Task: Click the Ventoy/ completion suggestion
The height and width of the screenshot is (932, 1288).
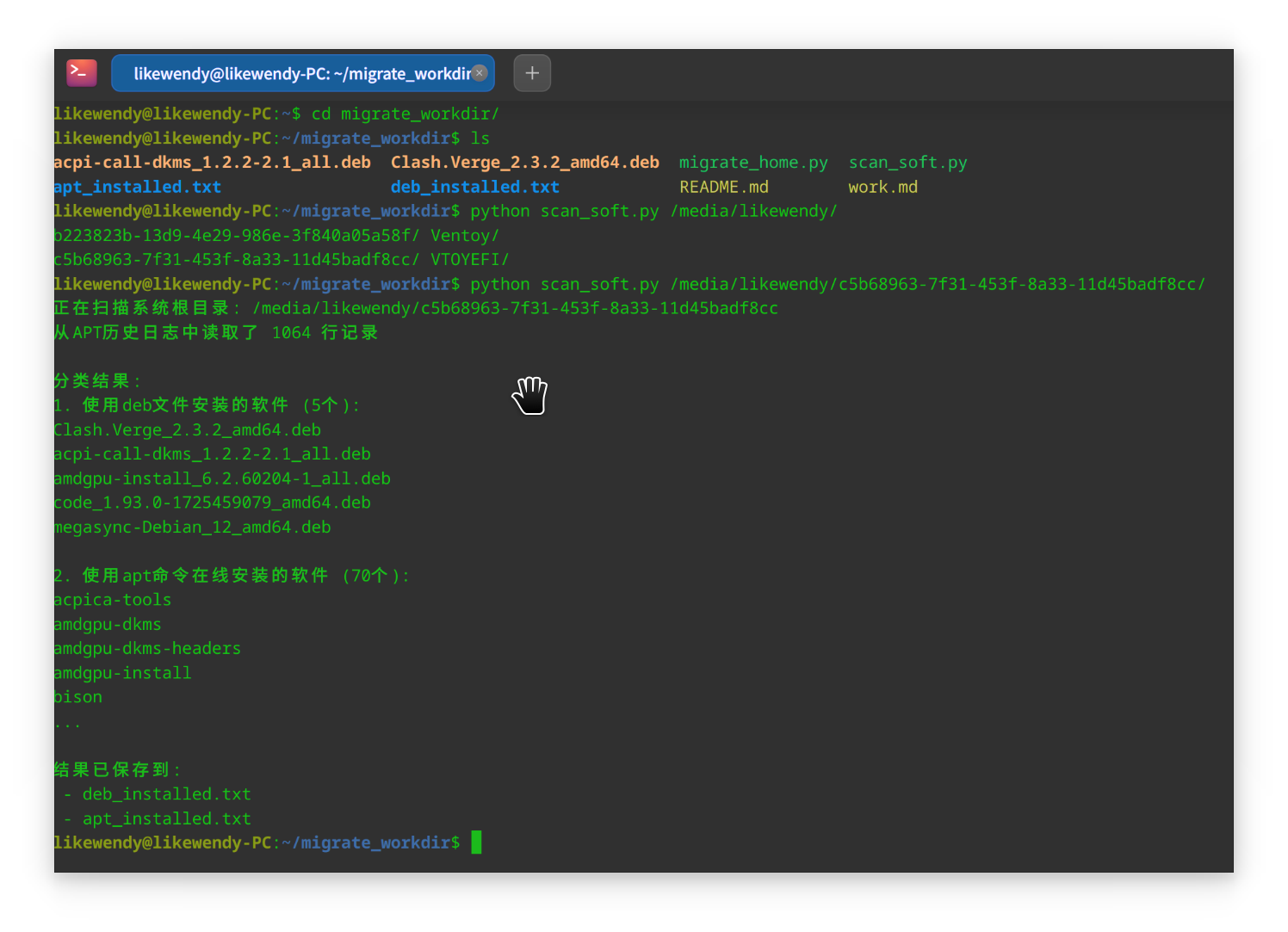Action: coord(465,236)
